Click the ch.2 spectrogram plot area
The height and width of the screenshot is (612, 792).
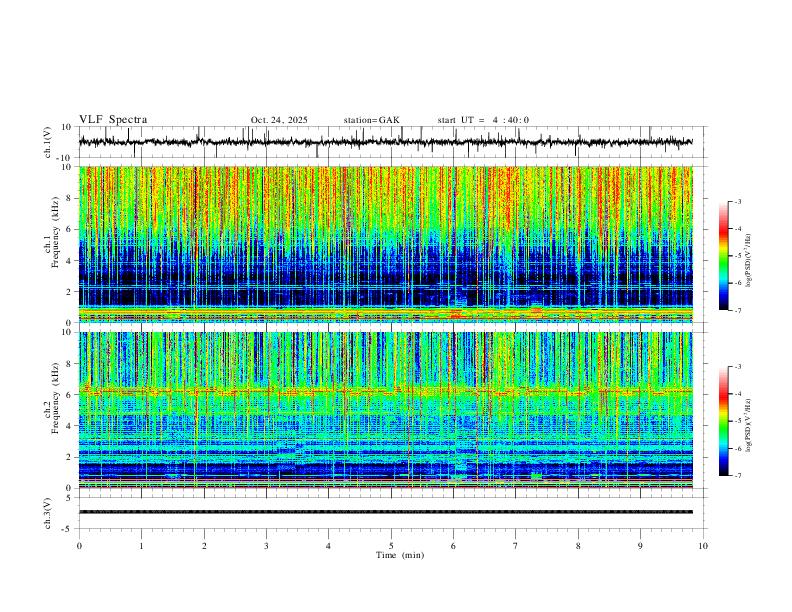point(385,410)
